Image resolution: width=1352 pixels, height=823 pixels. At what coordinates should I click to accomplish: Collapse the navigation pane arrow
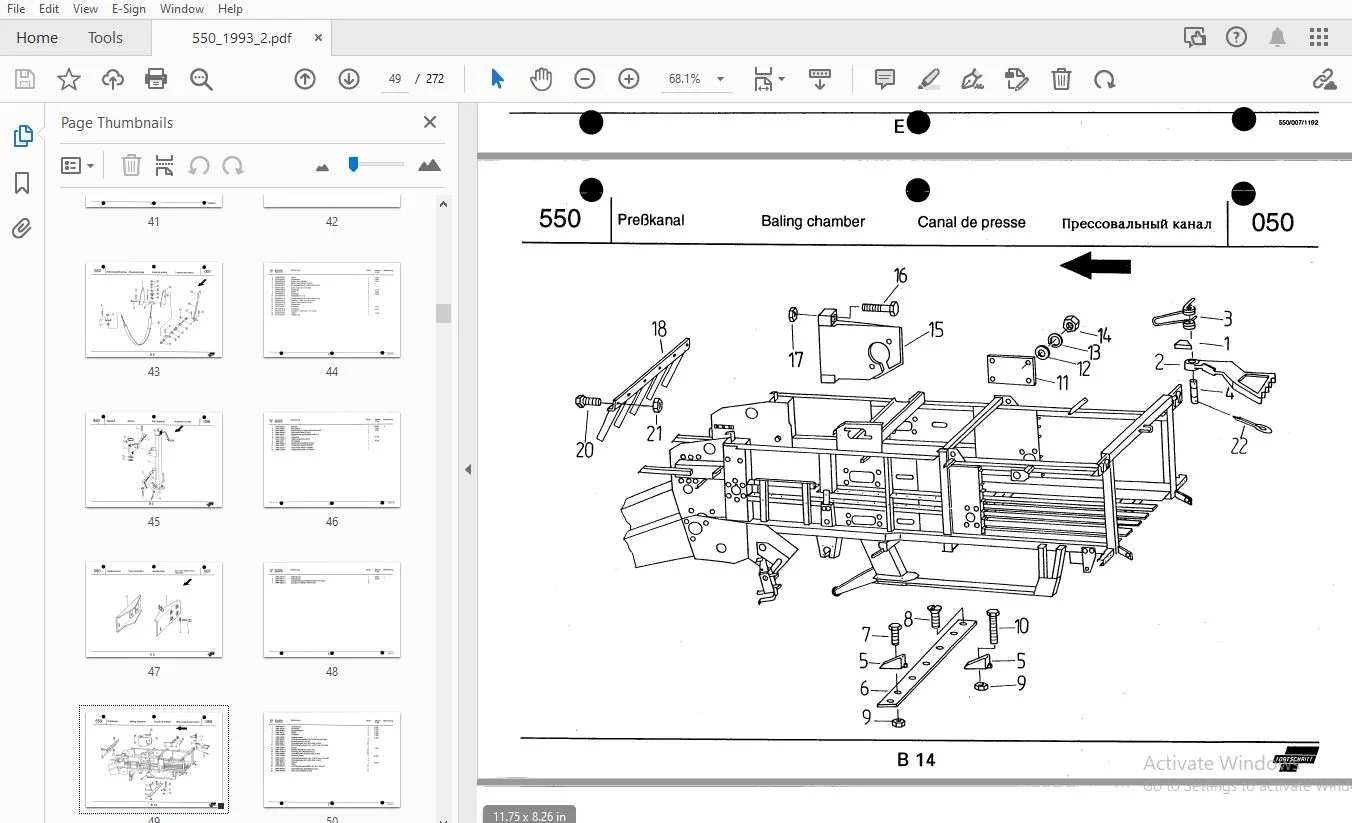coord(468,469)
